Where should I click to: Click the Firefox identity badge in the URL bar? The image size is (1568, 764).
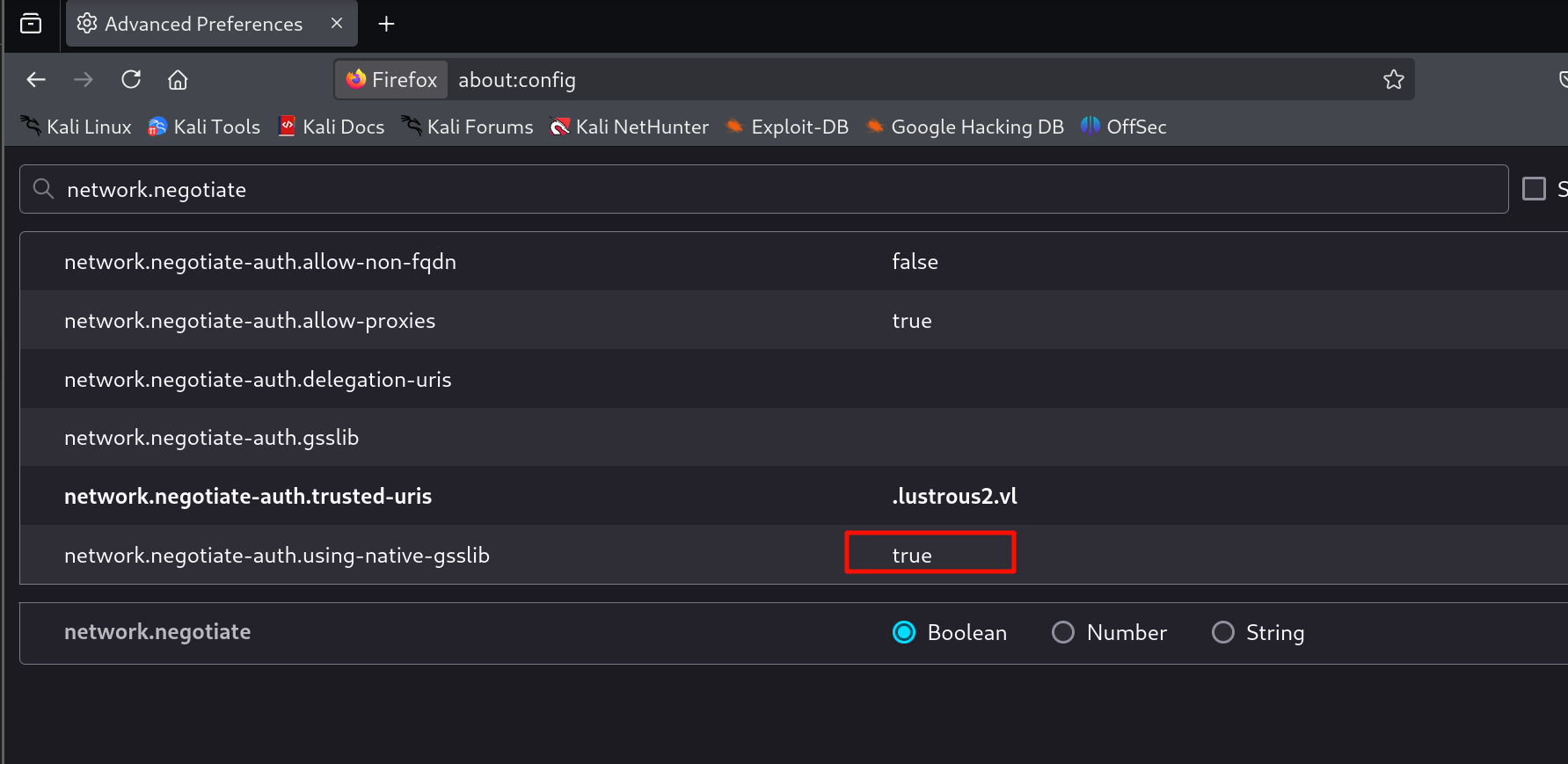point(392,80)
